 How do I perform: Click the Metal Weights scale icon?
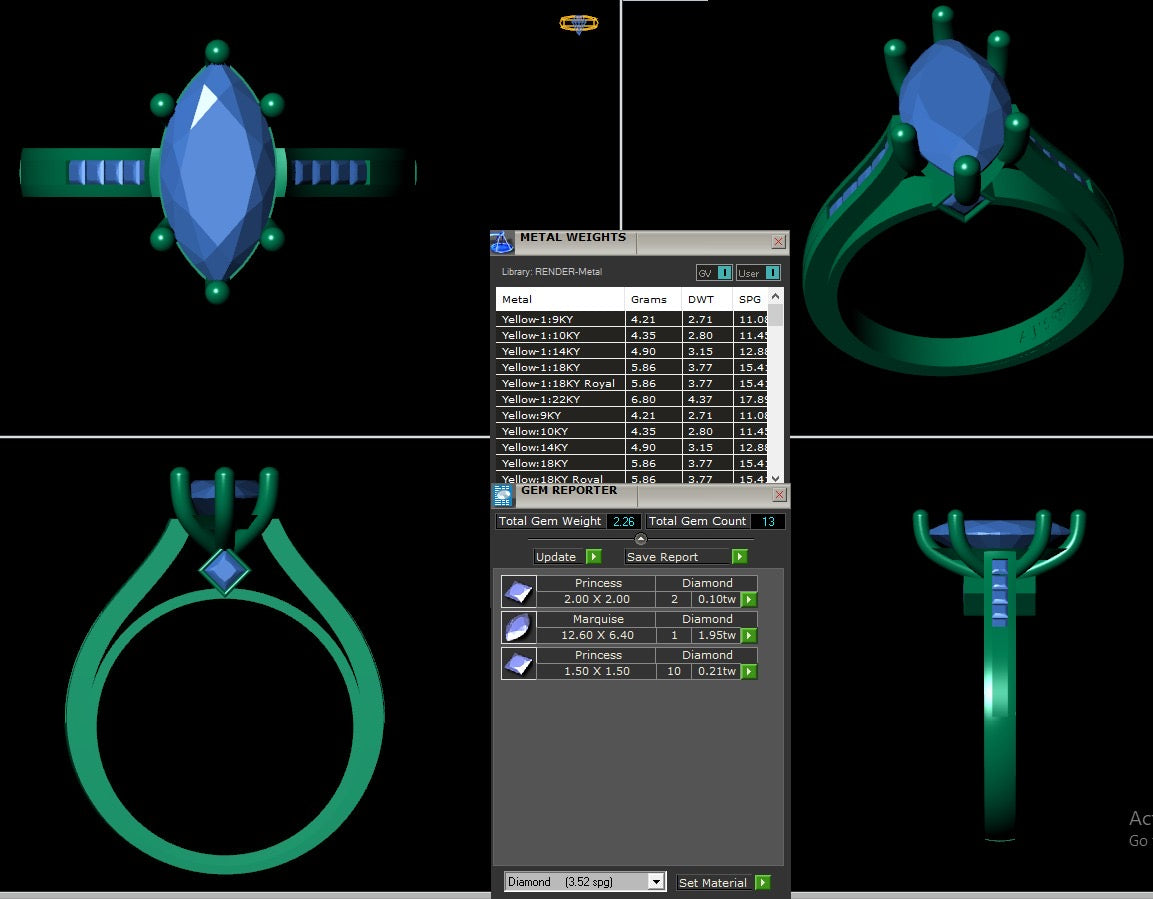click(501, 242)
